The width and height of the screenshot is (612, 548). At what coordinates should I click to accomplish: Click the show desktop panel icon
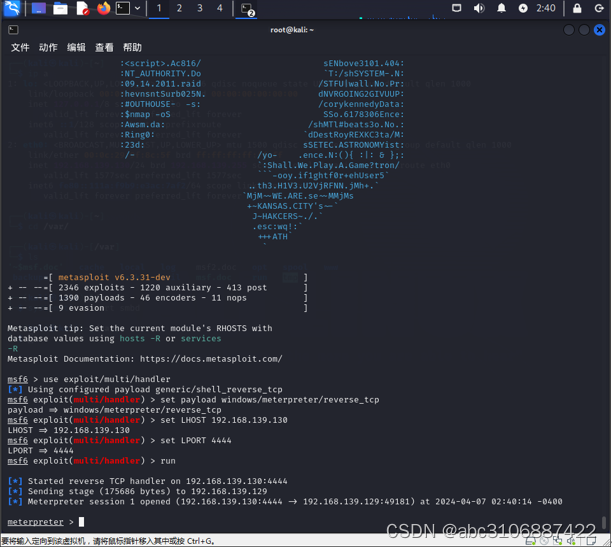(x=39, y=8)
